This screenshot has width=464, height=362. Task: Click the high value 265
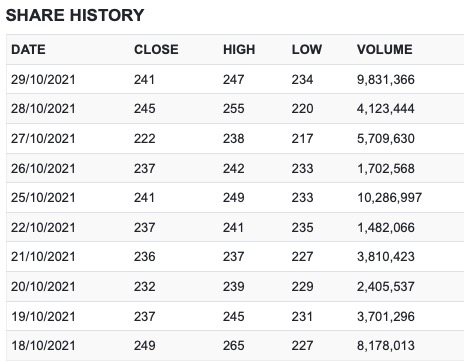pyautogui.click(x=234, y=346)
